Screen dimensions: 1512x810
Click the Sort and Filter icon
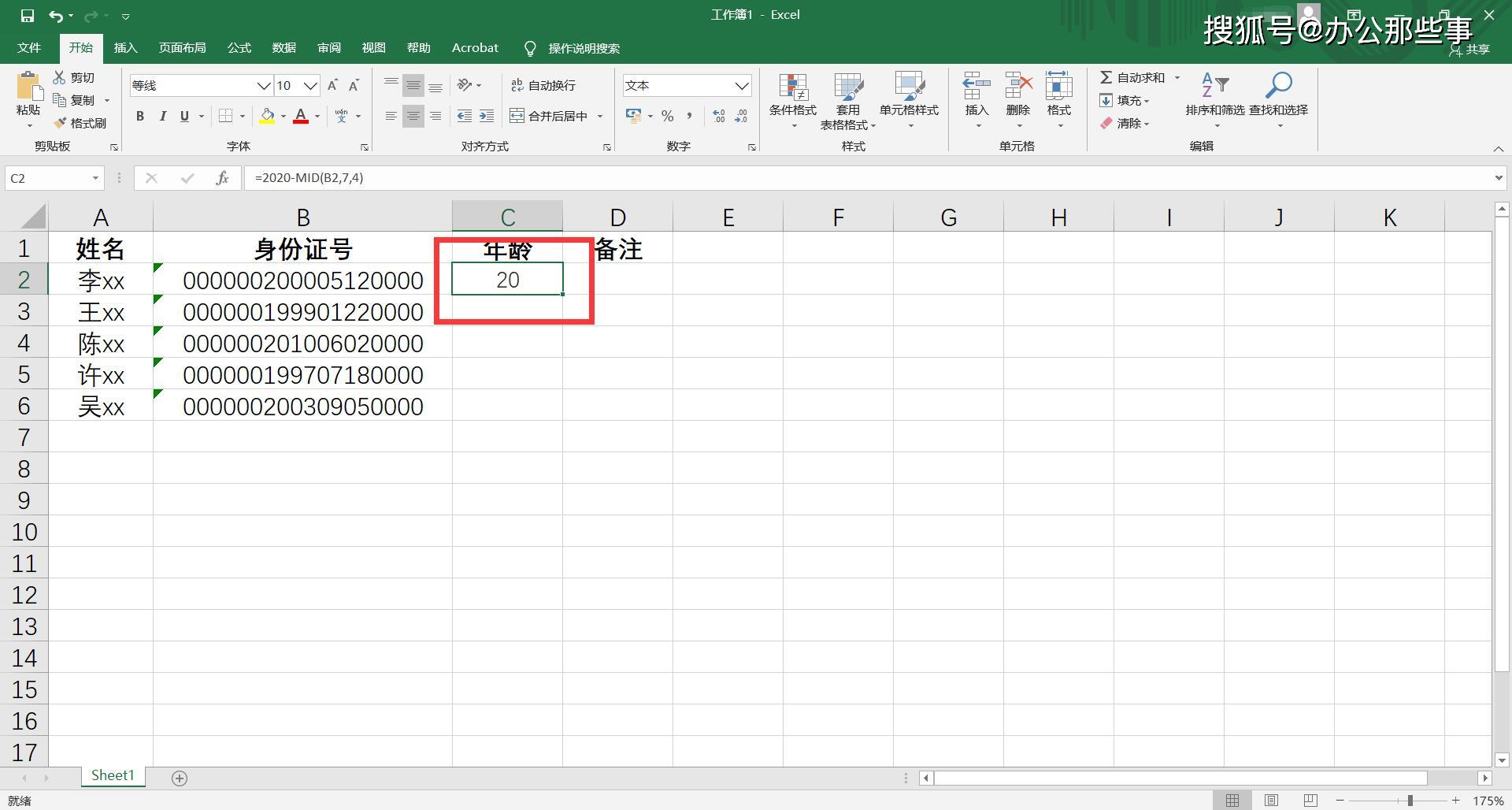coord(1214,87)
